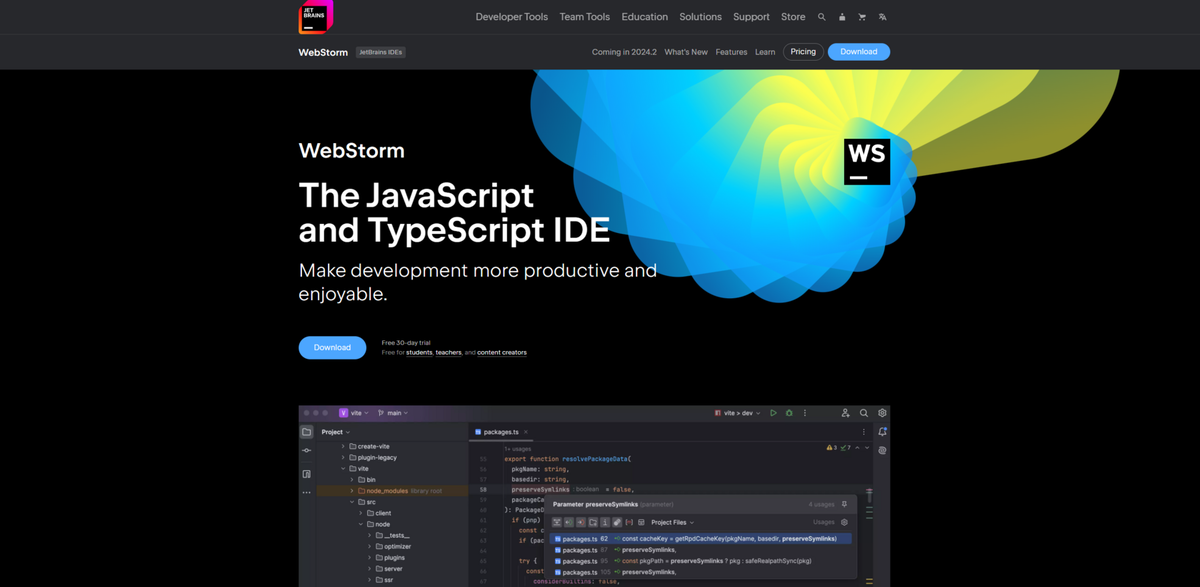Image resolution: width=1200 pixels, height=587 pixels.
Task: Pin the preserveSymlinks usages popup
Action: 845,504
